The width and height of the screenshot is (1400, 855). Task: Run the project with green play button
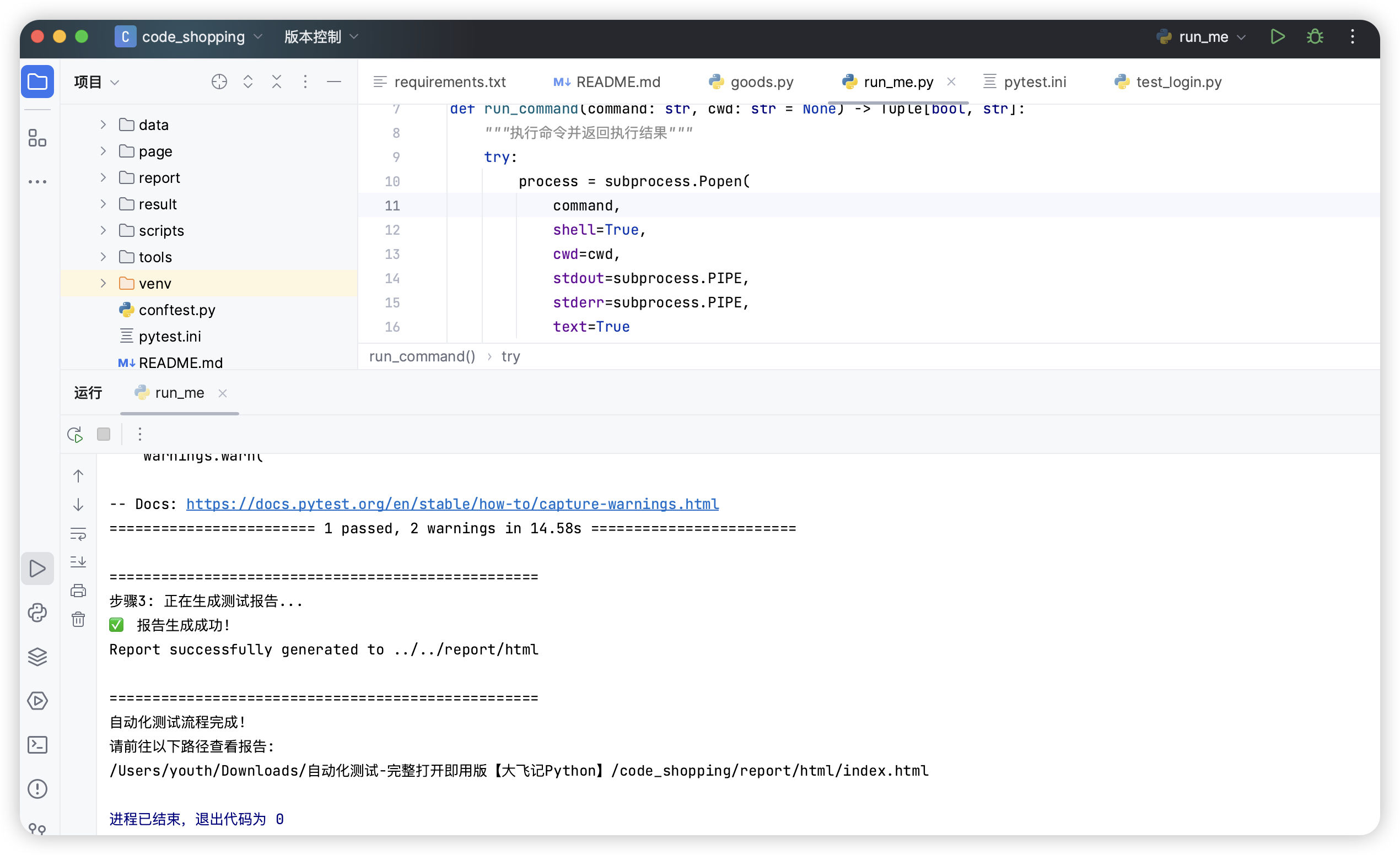coord(1277,37)
